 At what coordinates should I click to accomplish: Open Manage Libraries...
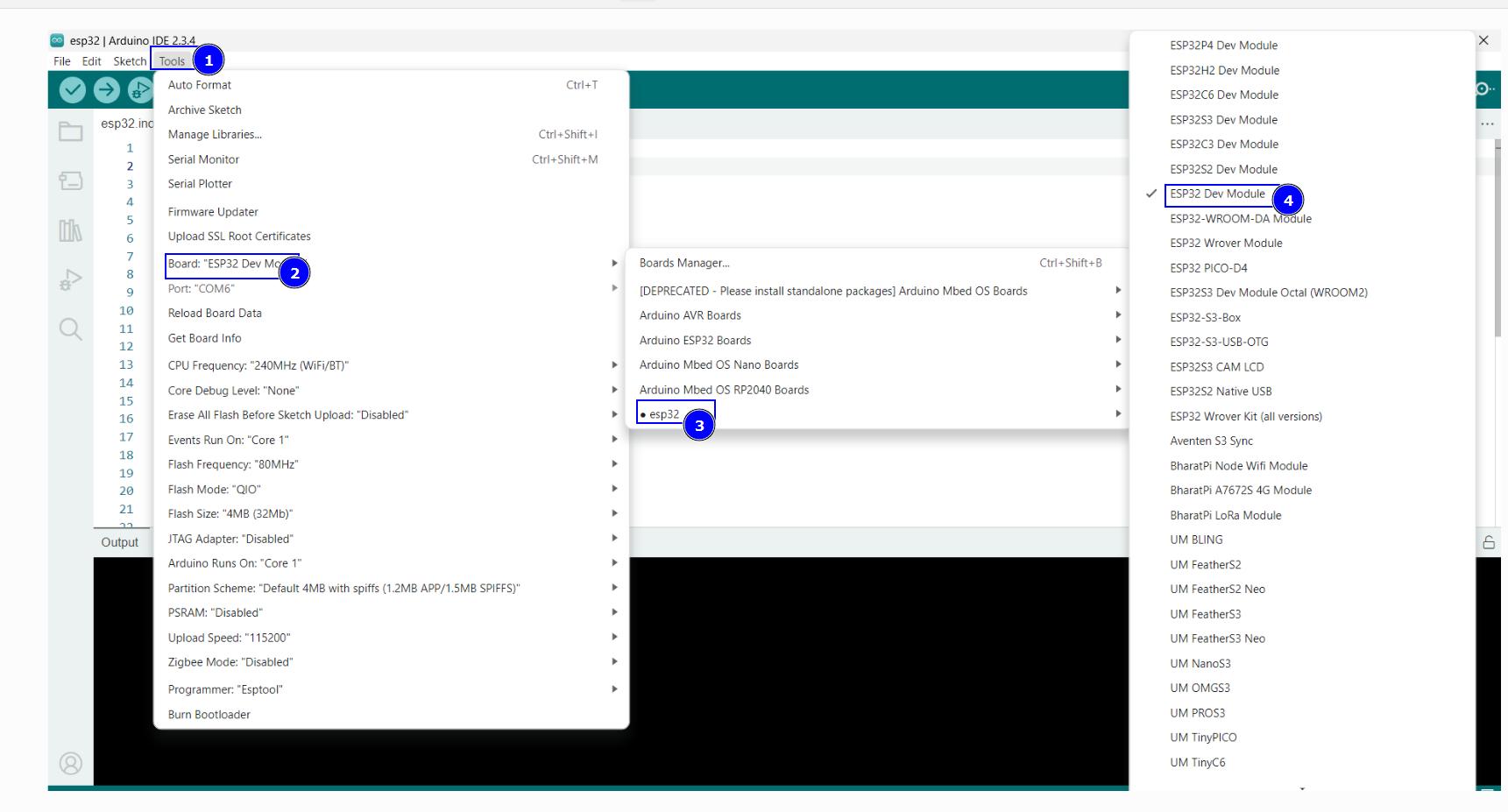391,134
